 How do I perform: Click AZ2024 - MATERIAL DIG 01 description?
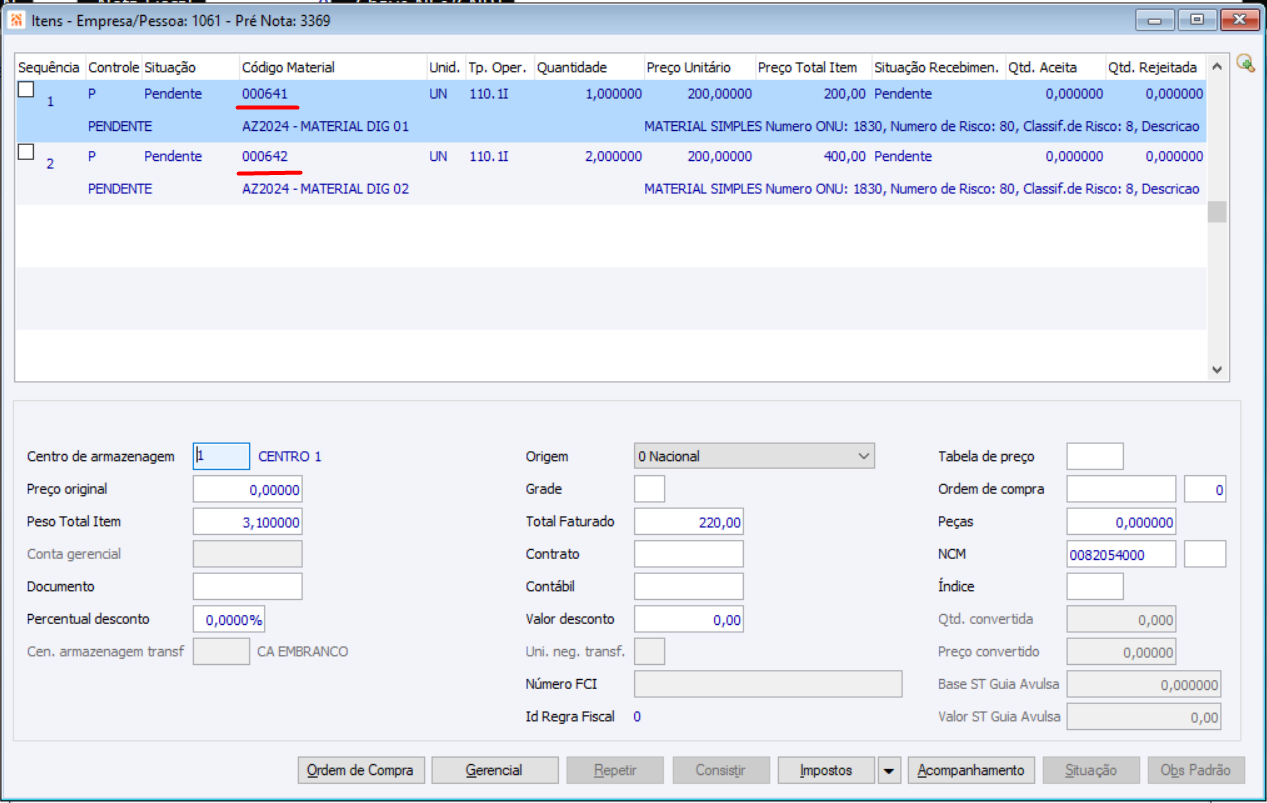point(325,127)
